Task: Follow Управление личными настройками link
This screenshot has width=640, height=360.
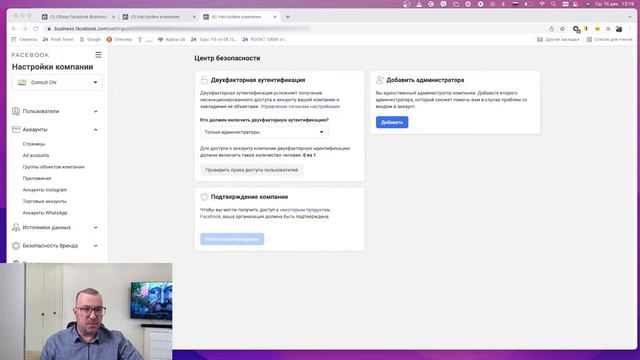Action: [x=300, y=106]
